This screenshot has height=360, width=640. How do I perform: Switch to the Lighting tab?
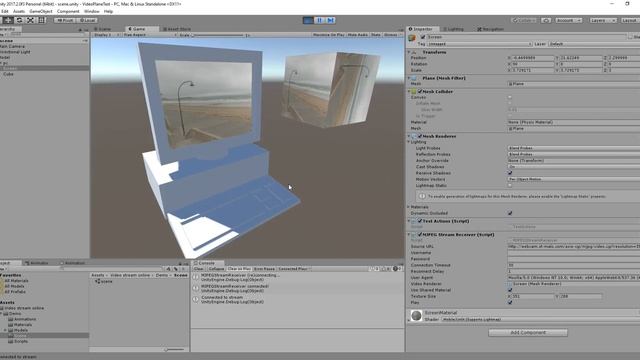(453, 29)
